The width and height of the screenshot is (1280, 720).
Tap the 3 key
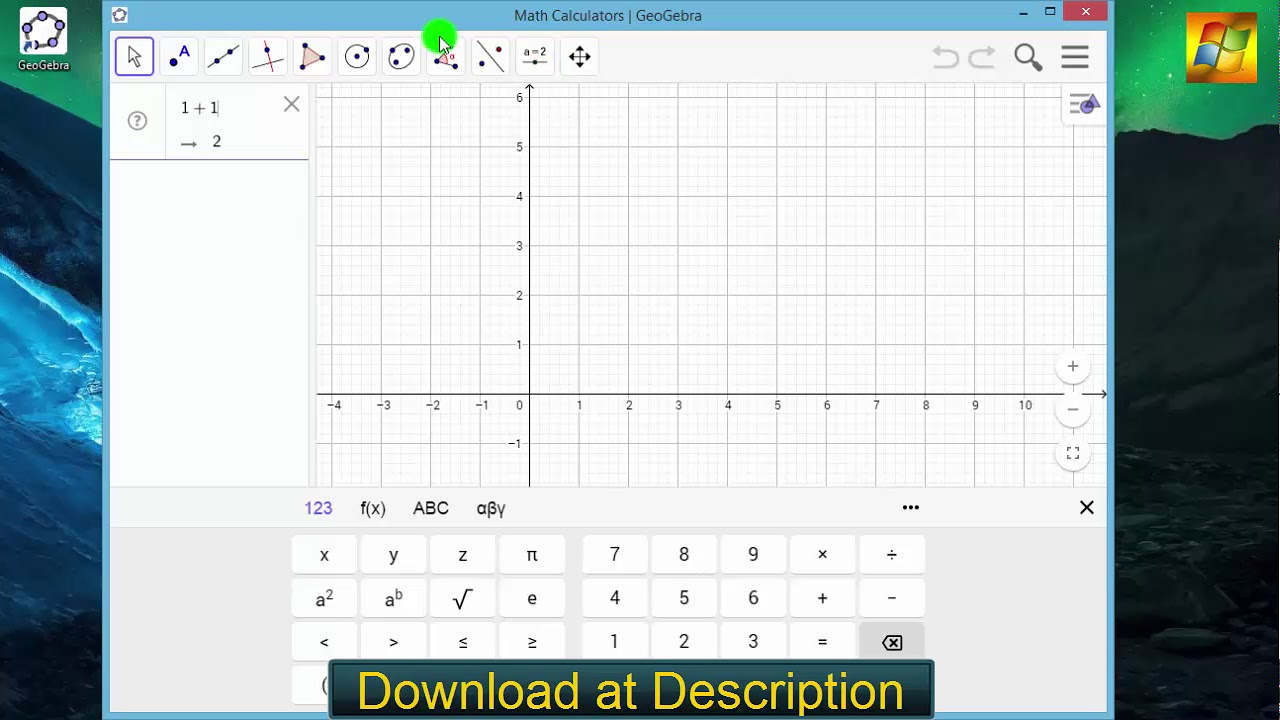pyautogui.click(x=753, y=642)
